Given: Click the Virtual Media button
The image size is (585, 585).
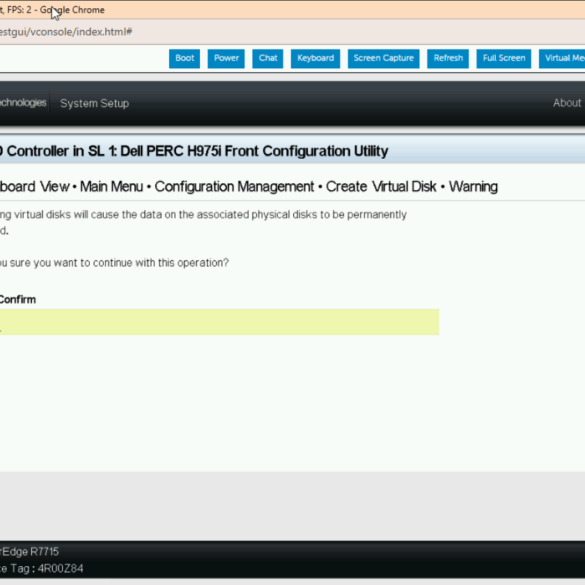Looking at the screenshot, I should click(562, 59).
